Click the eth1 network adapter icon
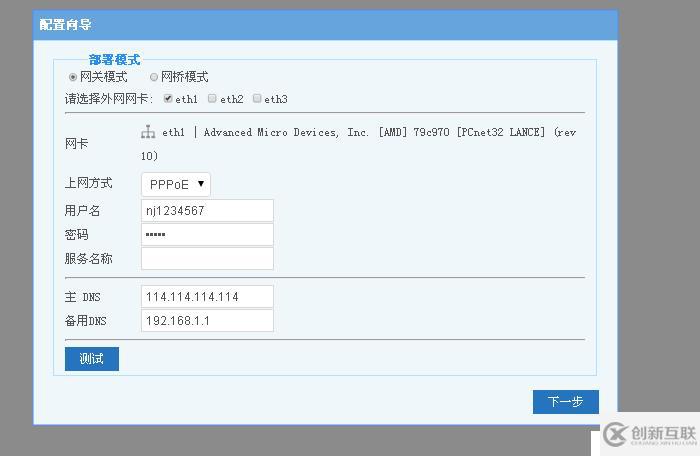The height and width of the screenshot is (456, 700). tap(148, 132)
